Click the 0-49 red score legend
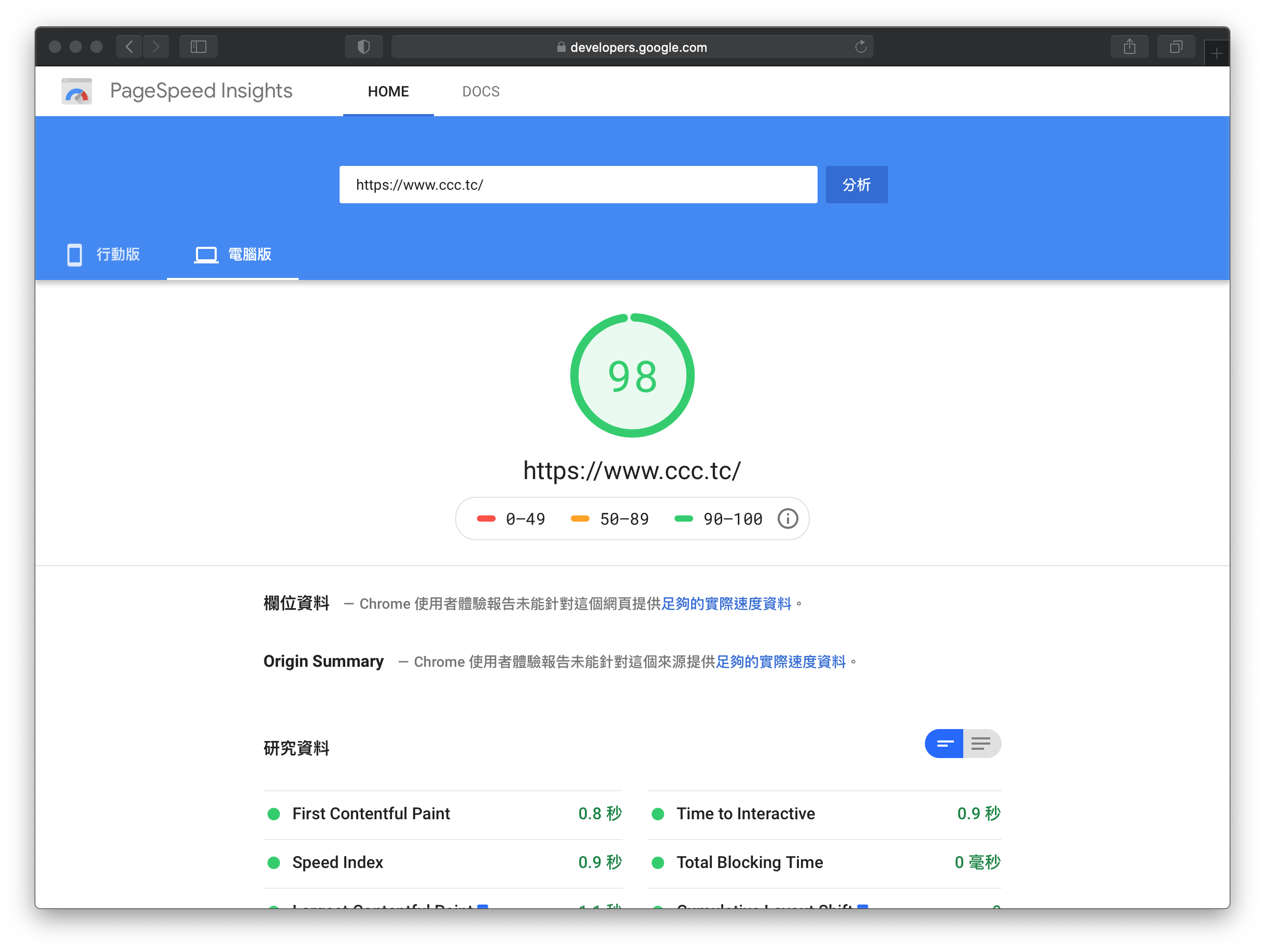This screenshot has width=1265, height=952. (511, 519)
